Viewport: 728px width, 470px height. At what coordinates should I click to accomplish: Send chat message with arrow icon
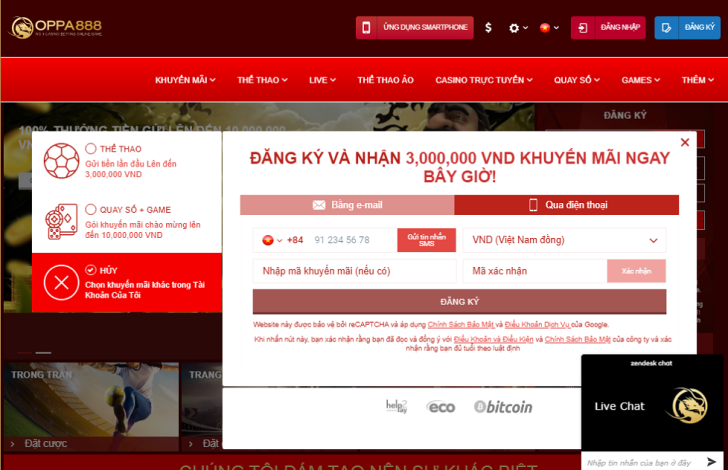tap(711, 461)
